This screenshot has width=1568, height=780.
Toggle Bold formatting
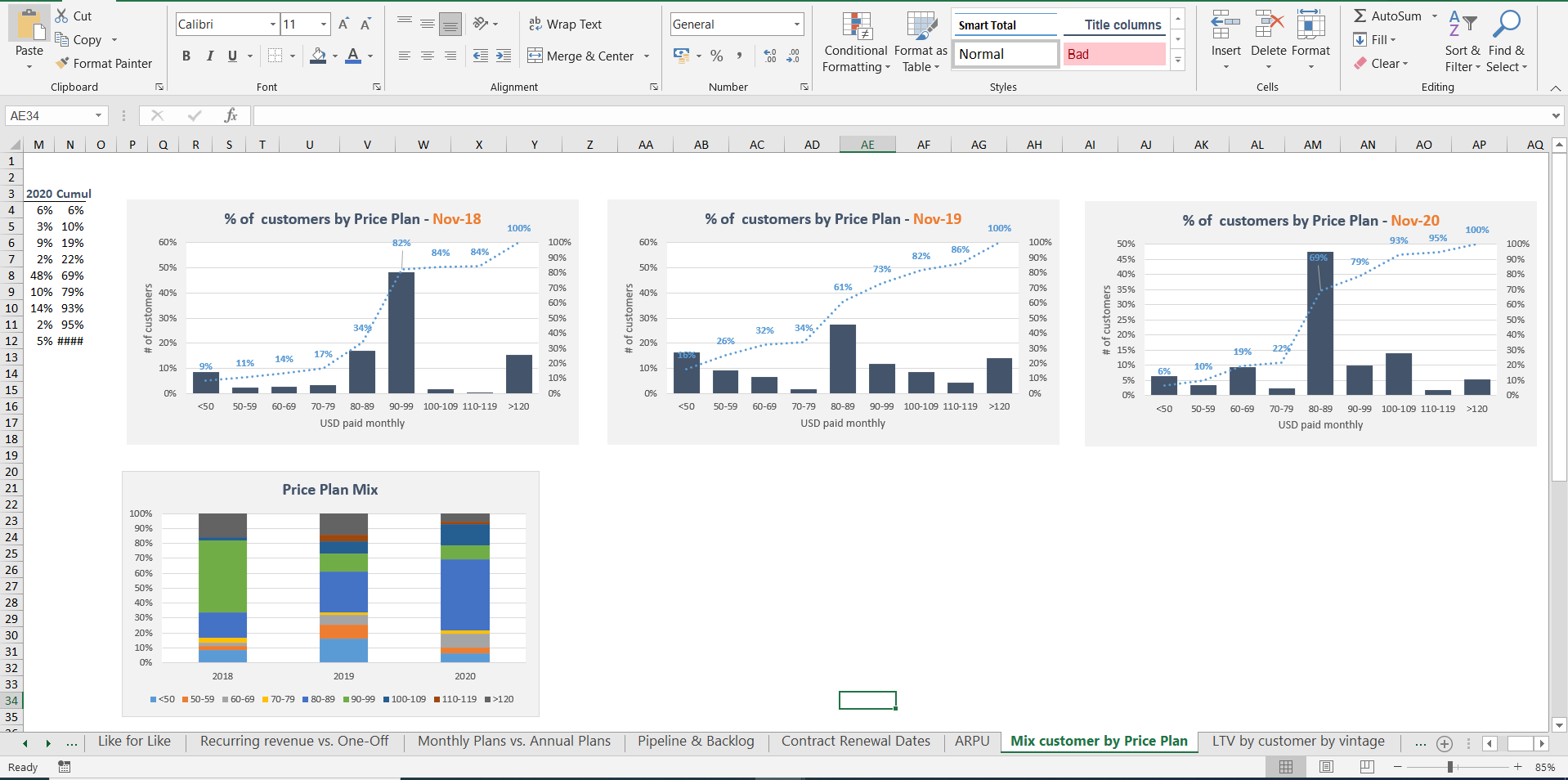[186, 56]
